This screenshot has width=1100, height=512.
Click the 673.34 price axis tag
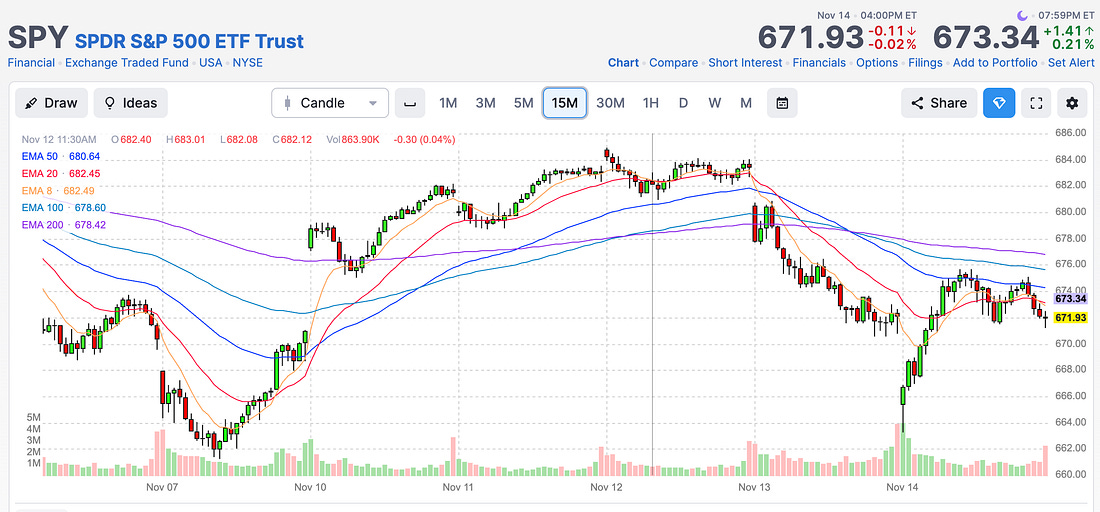click(1071, 299)
